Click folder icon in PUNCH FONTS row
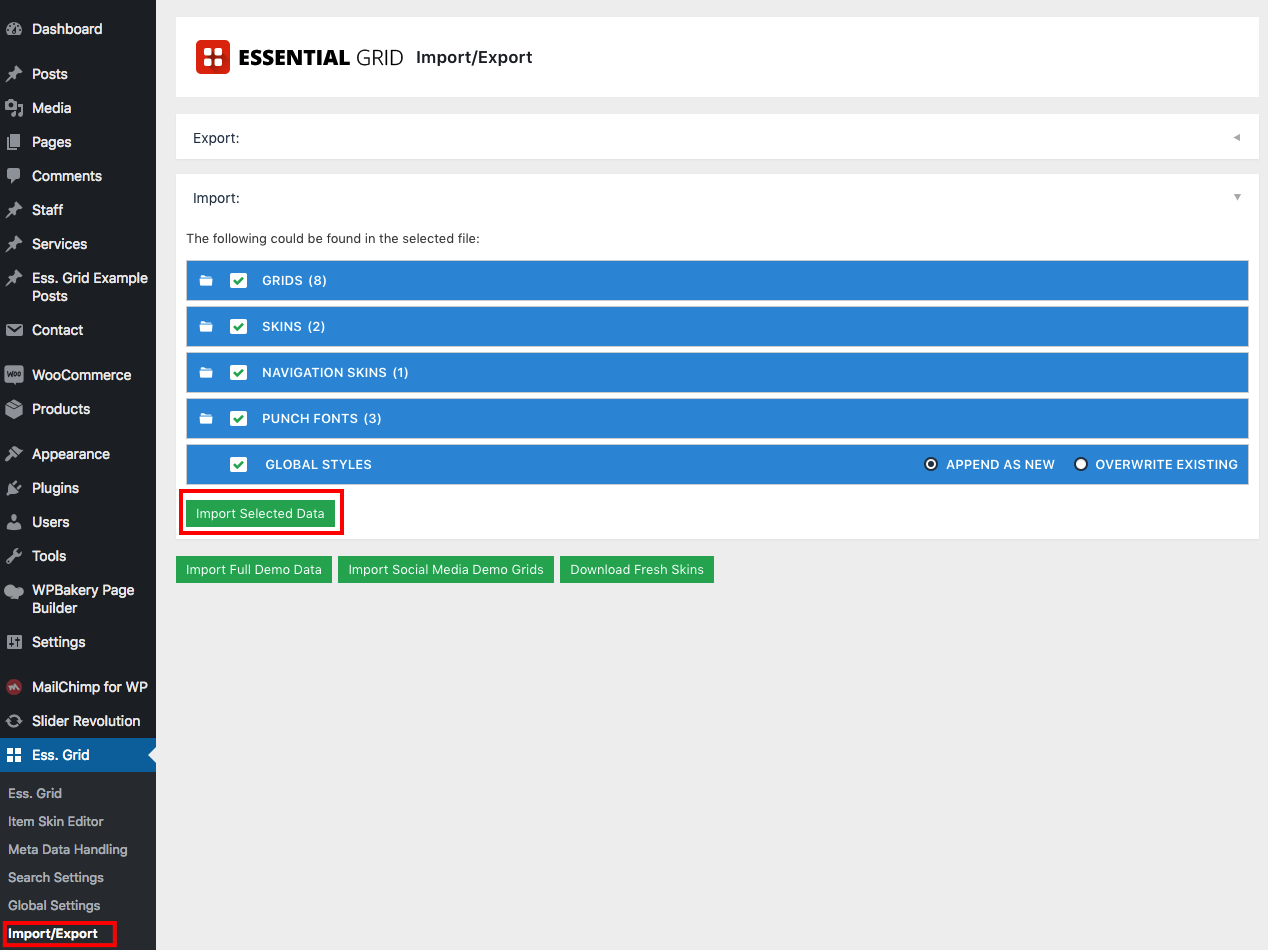1268x950 pixels. click(x=206, y=419)
